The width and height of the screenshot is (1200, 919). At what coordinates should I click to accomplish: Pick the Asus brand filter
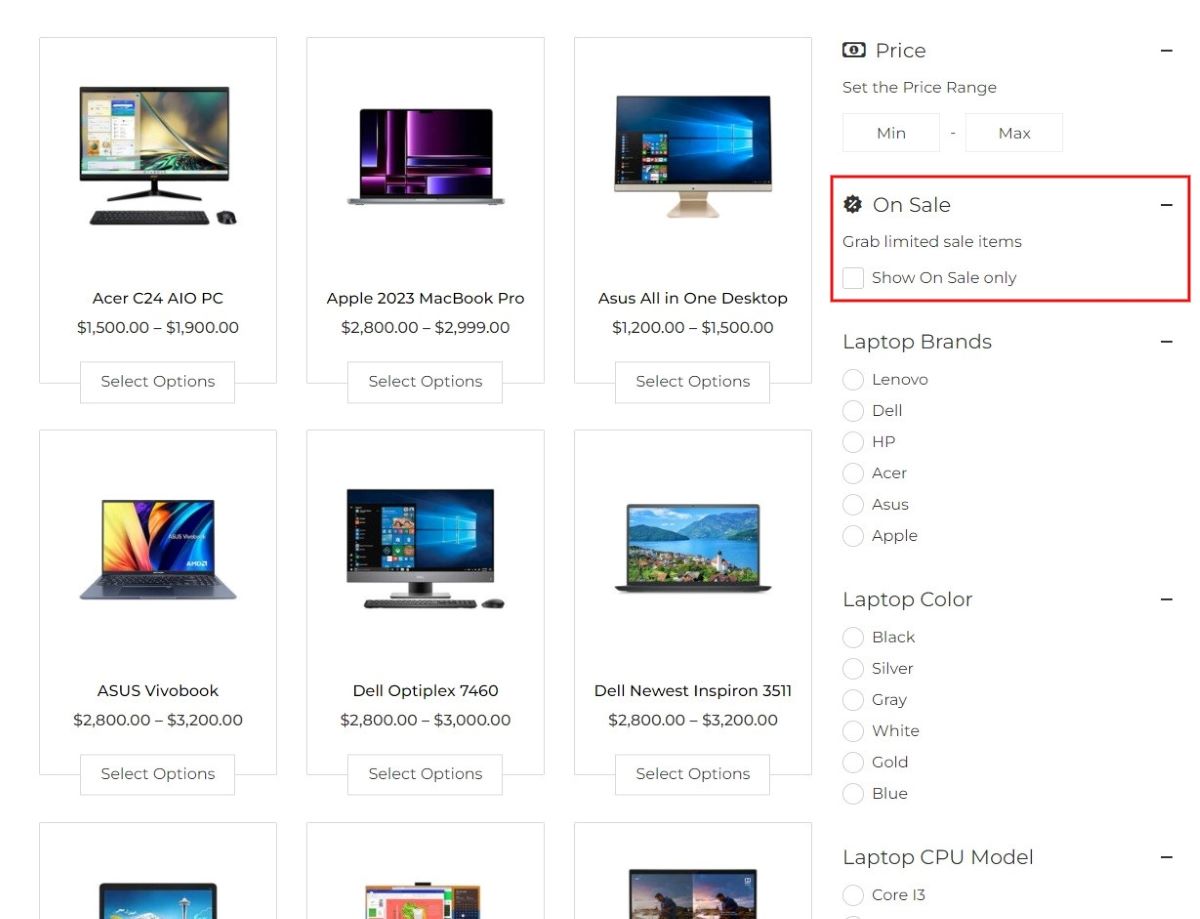pos(853,505)
